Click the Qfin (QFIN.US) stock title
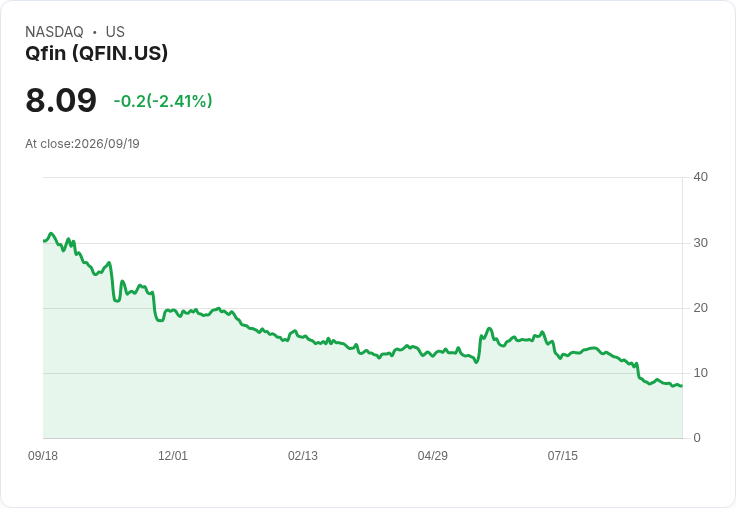736x508 pixels. 96,53
